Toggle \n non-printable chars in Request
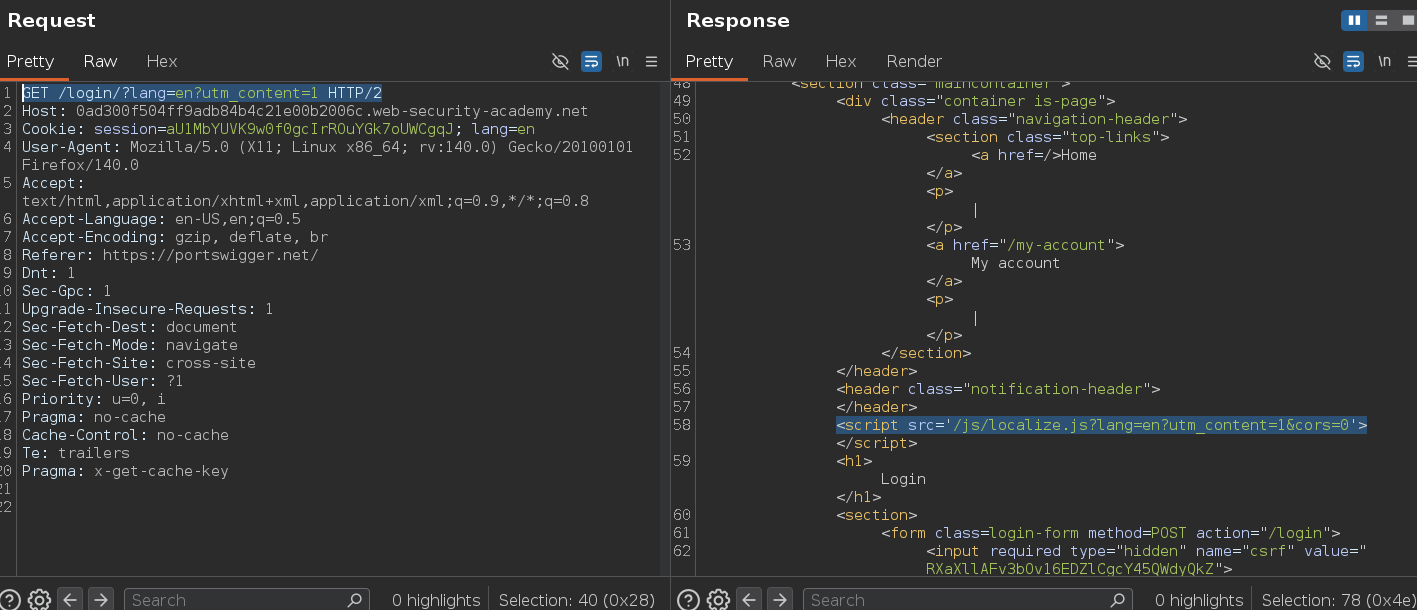 click(x=622, y=61)
